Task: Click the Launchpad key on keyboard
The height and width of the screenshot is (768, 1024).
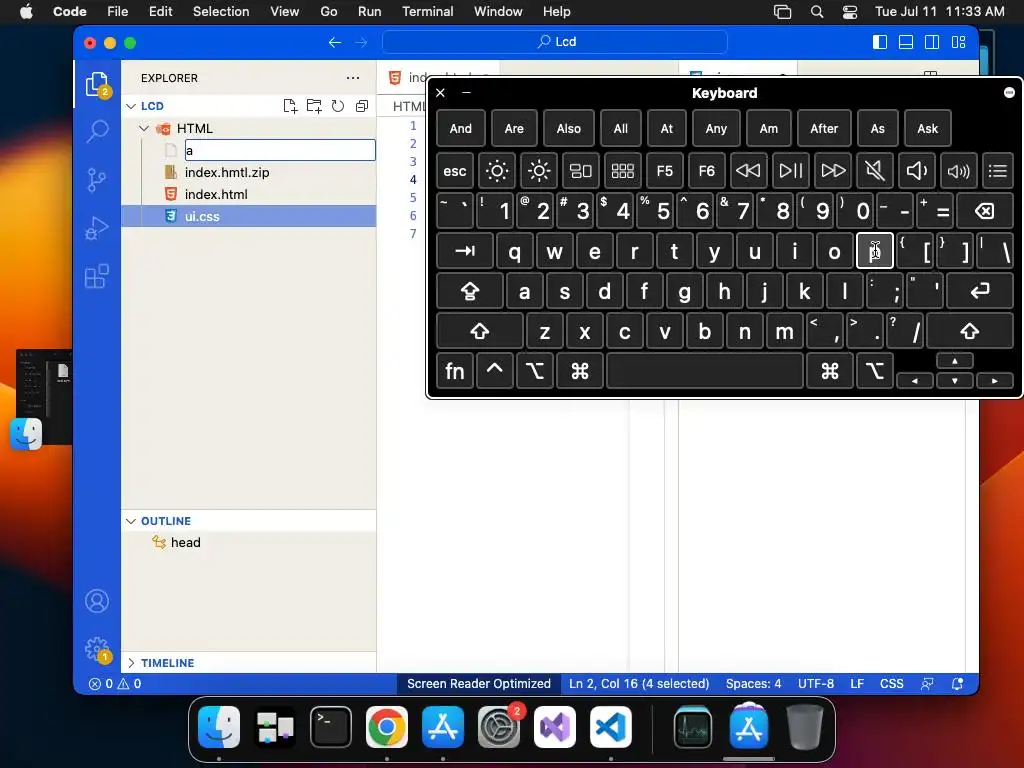Action: point(622,171)
